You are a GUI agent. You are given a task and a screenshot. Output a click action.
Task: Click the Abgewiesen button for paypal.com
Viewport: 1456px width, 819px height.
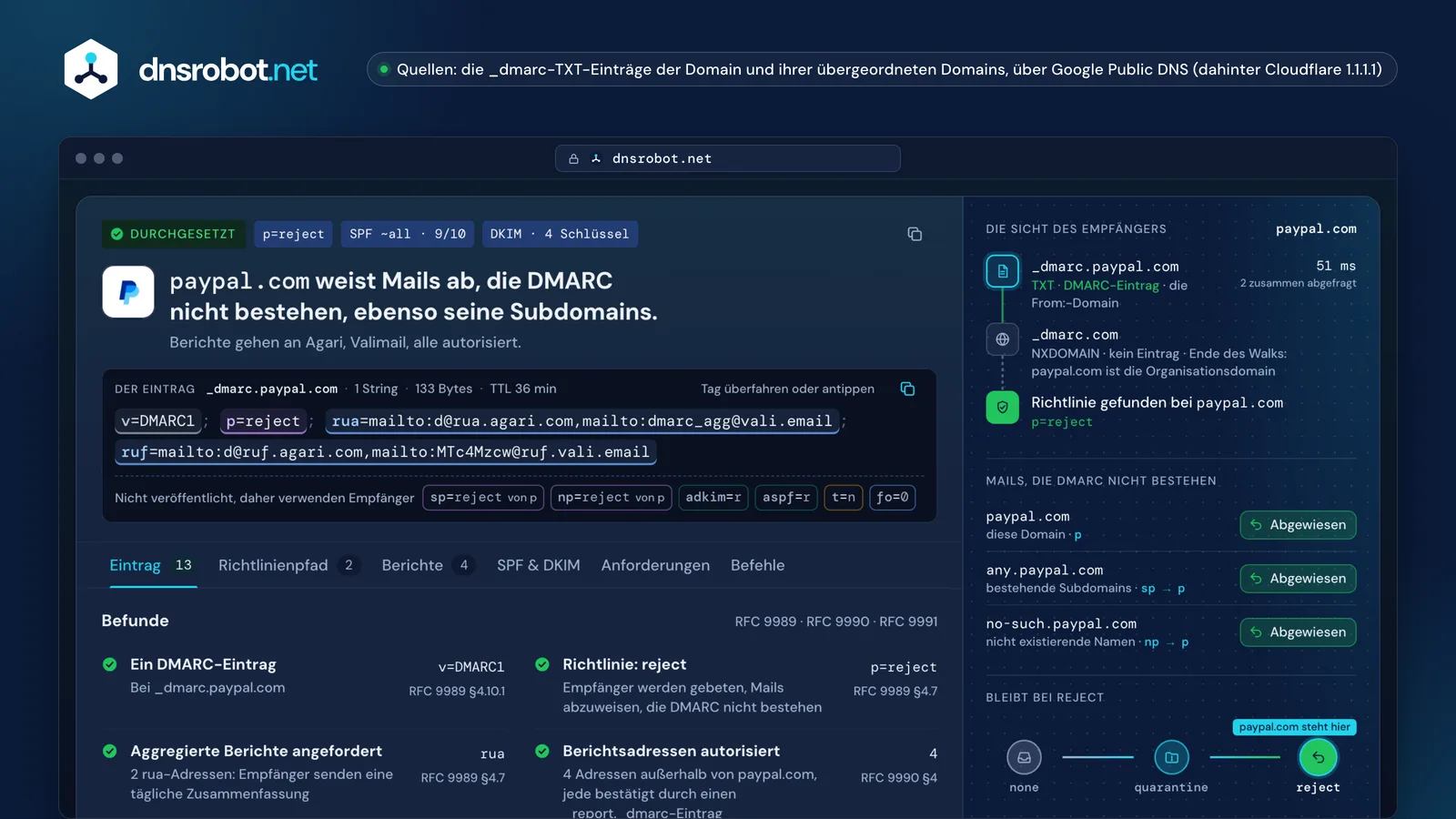coord(1298,525)
